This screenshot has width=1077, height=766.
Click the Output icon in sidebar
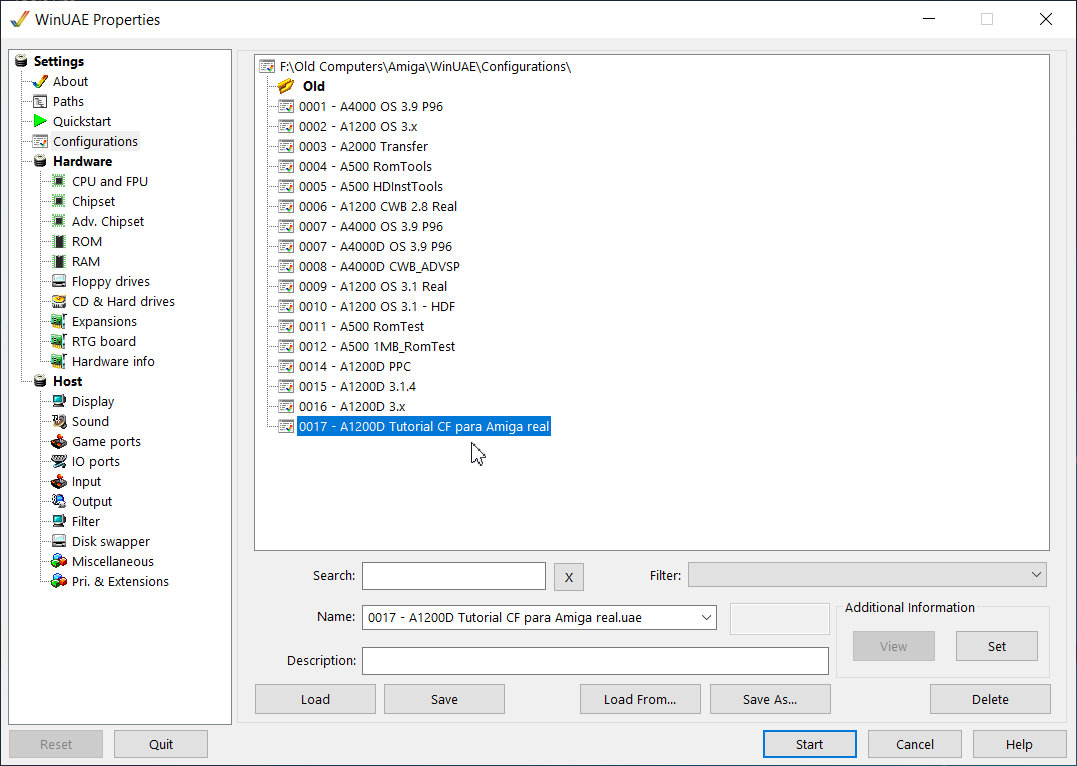pyautogui.click(x=59, y=502)
